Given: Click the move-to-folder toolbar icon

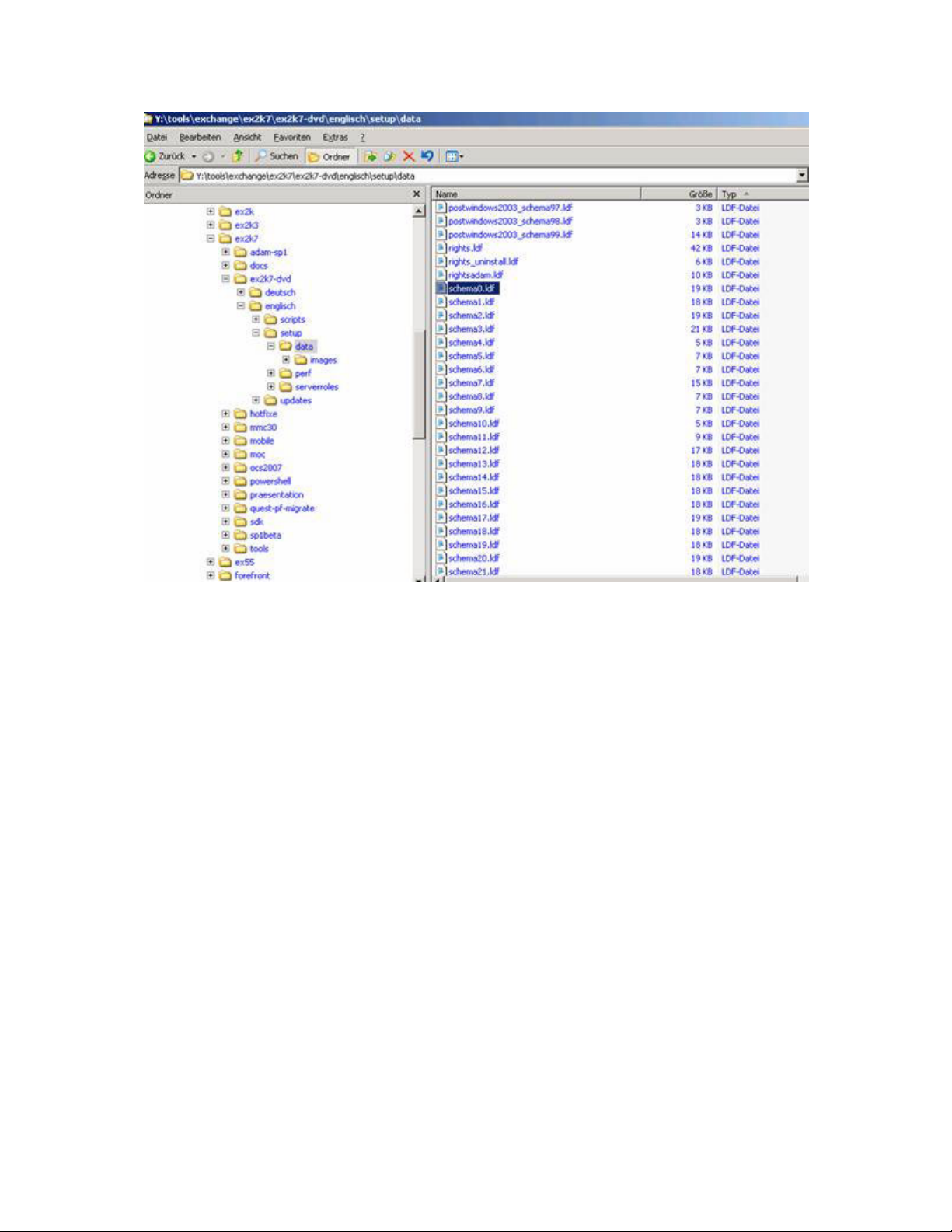Looking at the screenshot, I should tap(371, 156).
